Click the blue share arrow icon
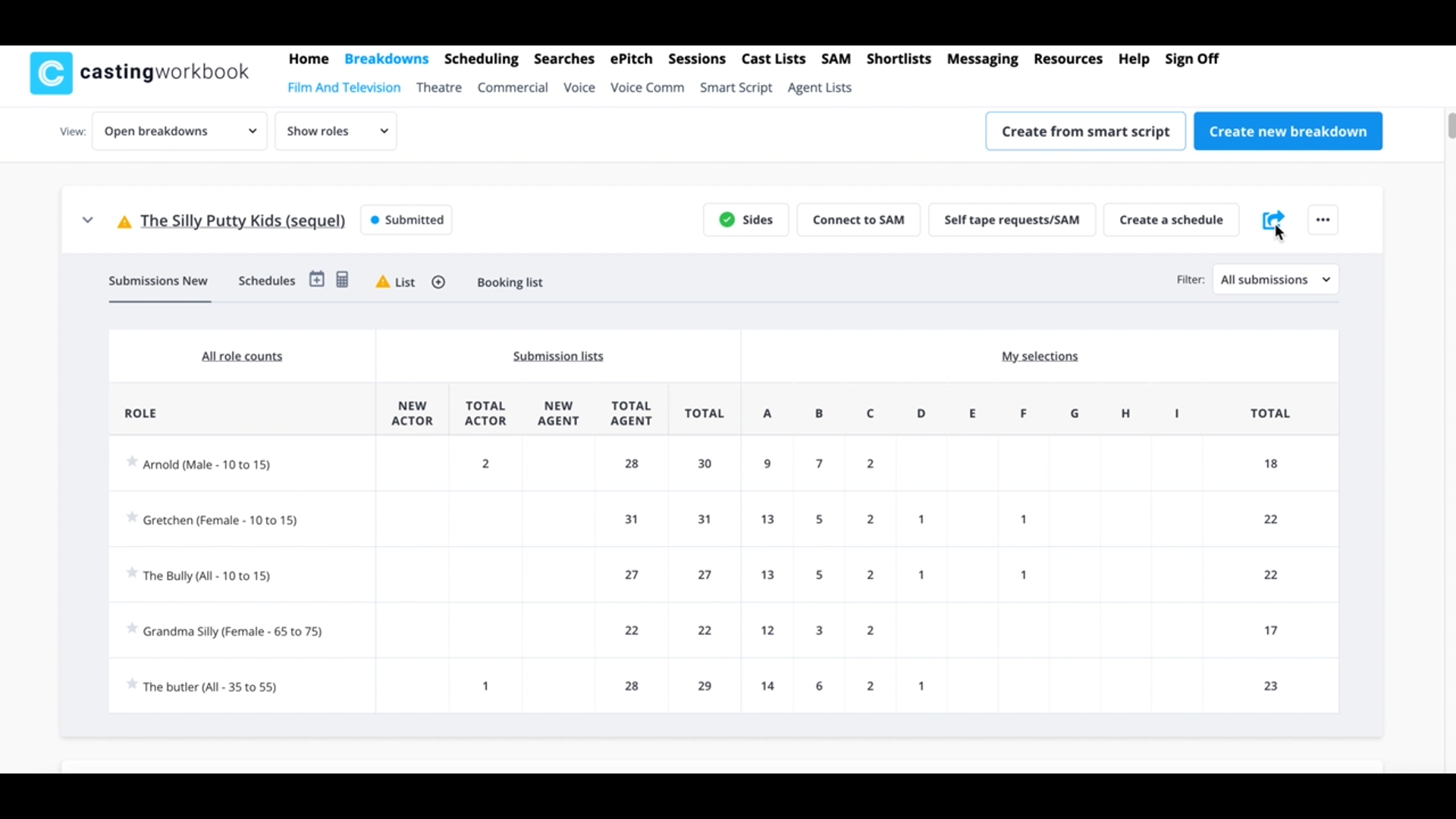The width and height of the screenshot is (1456, 819). pos(1272,219)
